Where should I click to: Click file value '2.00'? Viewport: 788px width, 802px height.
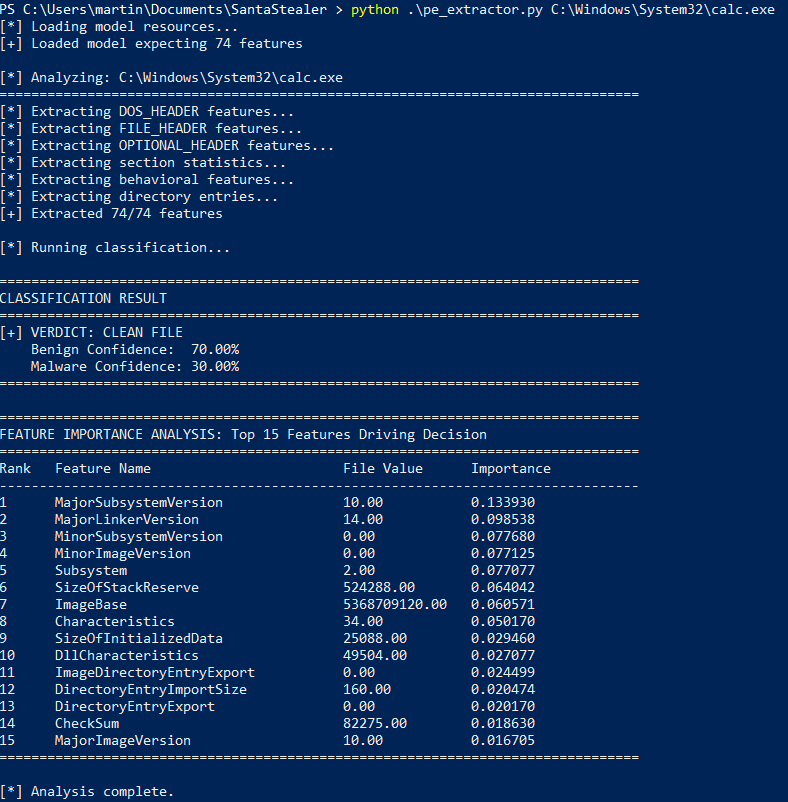359,571
